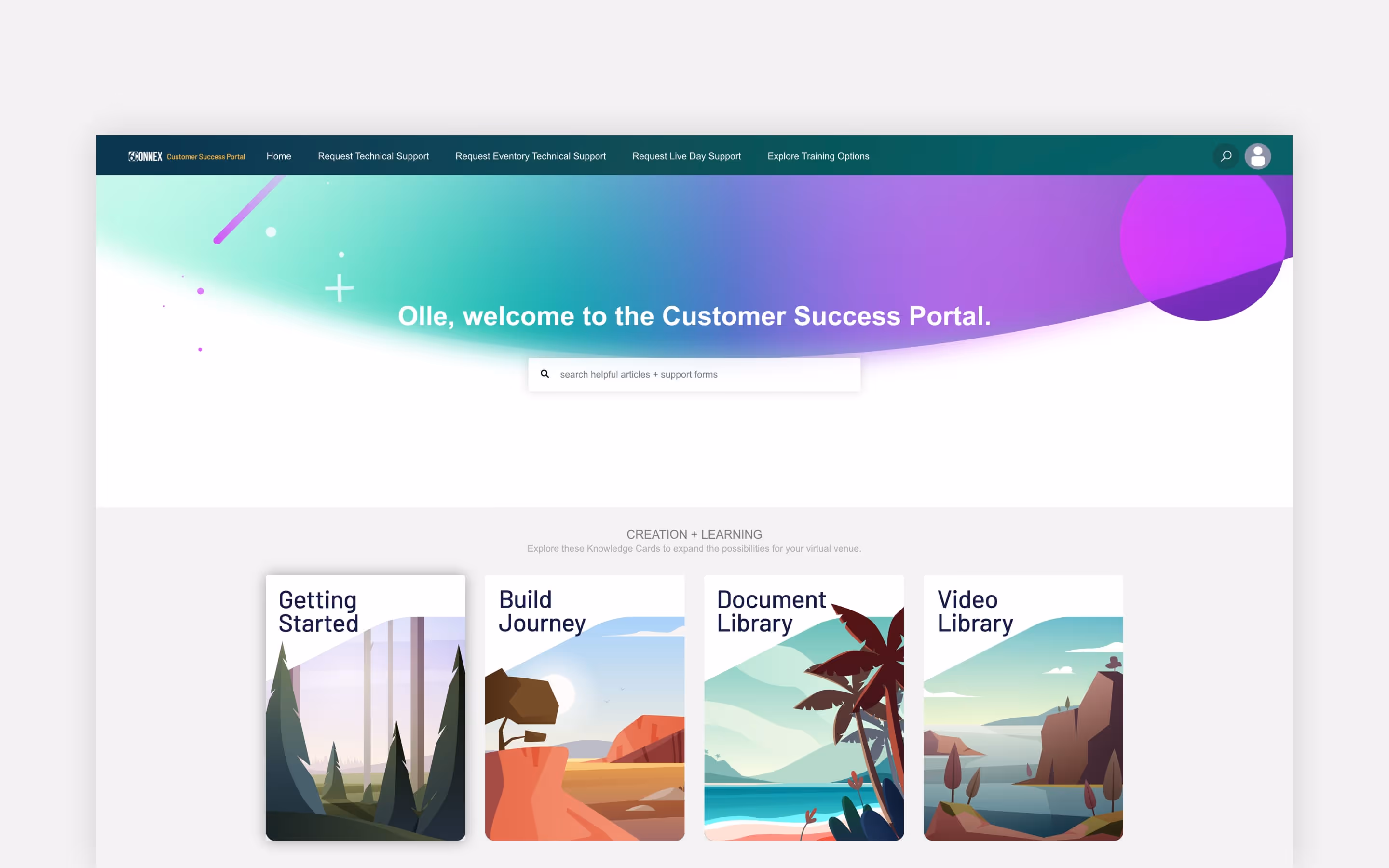Screen dimensions: 1389x868
Task: Open Request Live Day Support
Action: [686, 156]
